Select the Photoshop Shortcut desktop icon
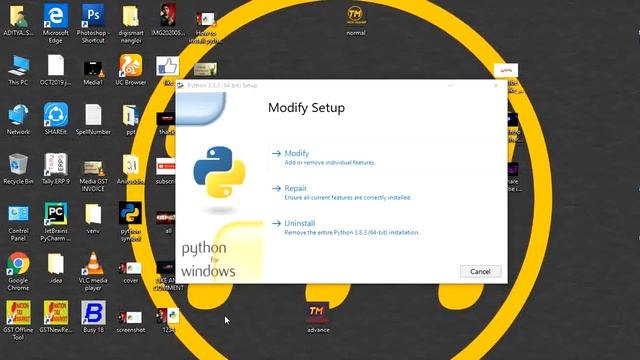 [x=93, y=24]
